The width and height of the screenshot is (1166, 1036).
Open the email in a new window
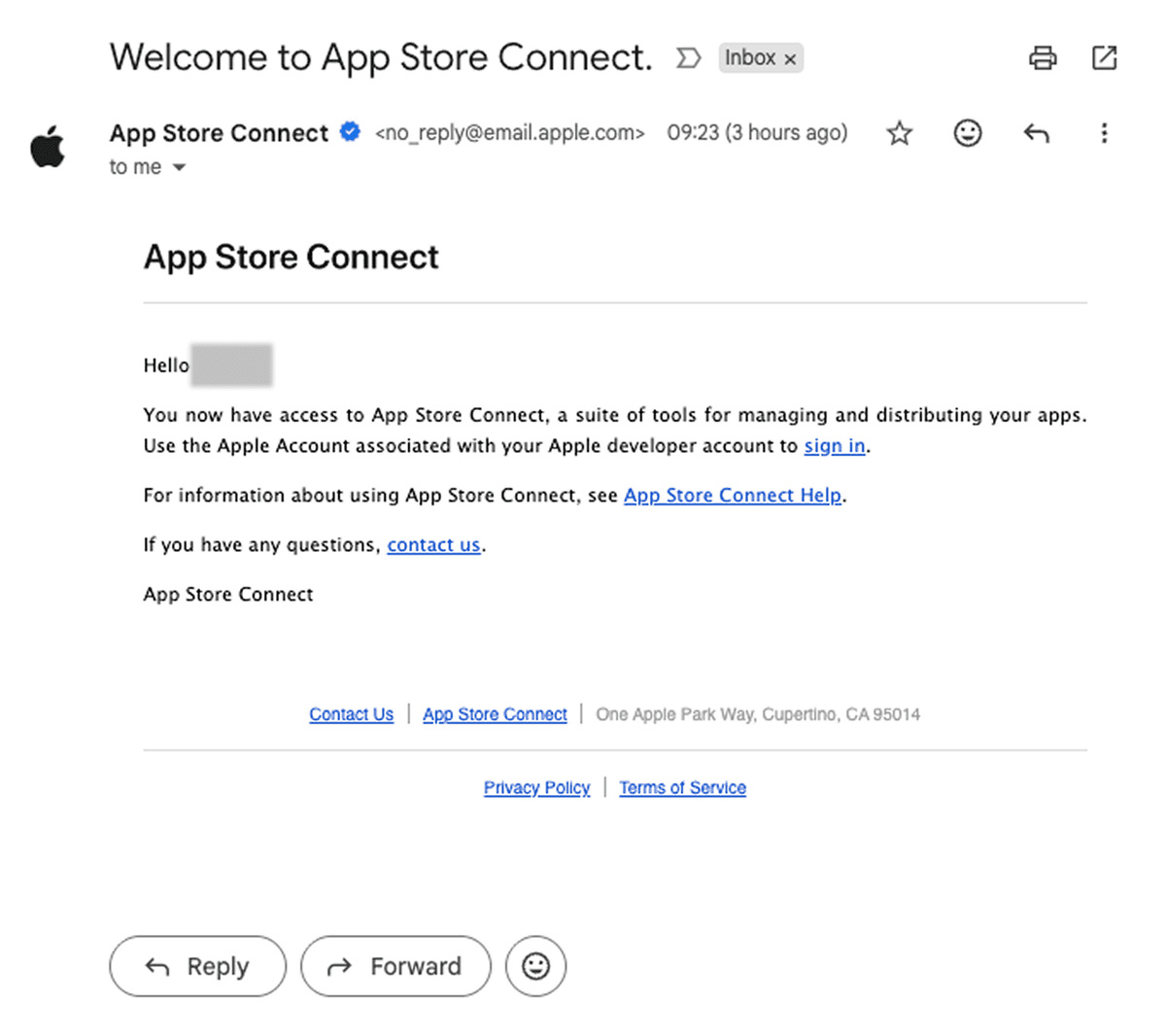click(1104, 57)
